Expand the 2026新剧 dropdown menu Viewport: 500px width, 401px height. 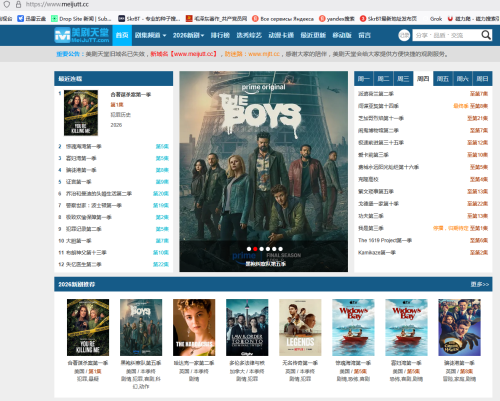coord(188,35)
